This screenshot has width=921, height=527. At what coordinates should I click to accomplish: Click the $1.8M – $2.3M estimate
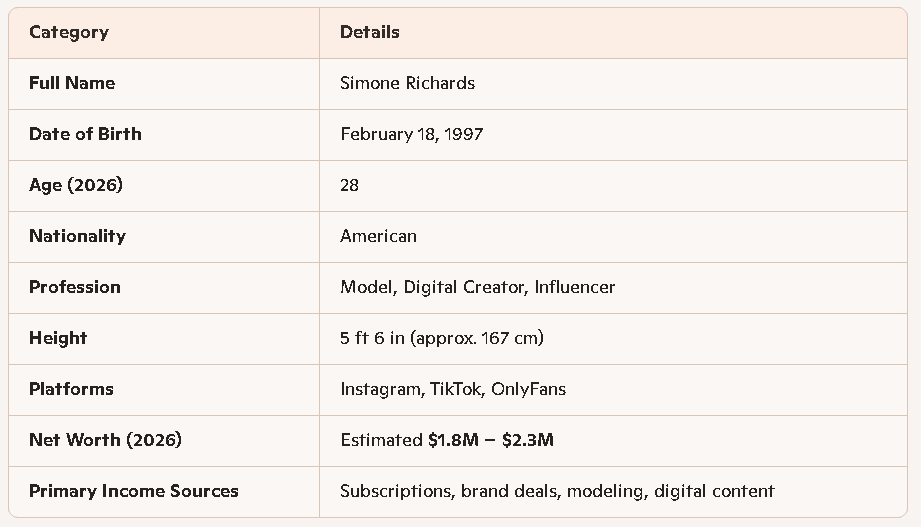point(490,440)
